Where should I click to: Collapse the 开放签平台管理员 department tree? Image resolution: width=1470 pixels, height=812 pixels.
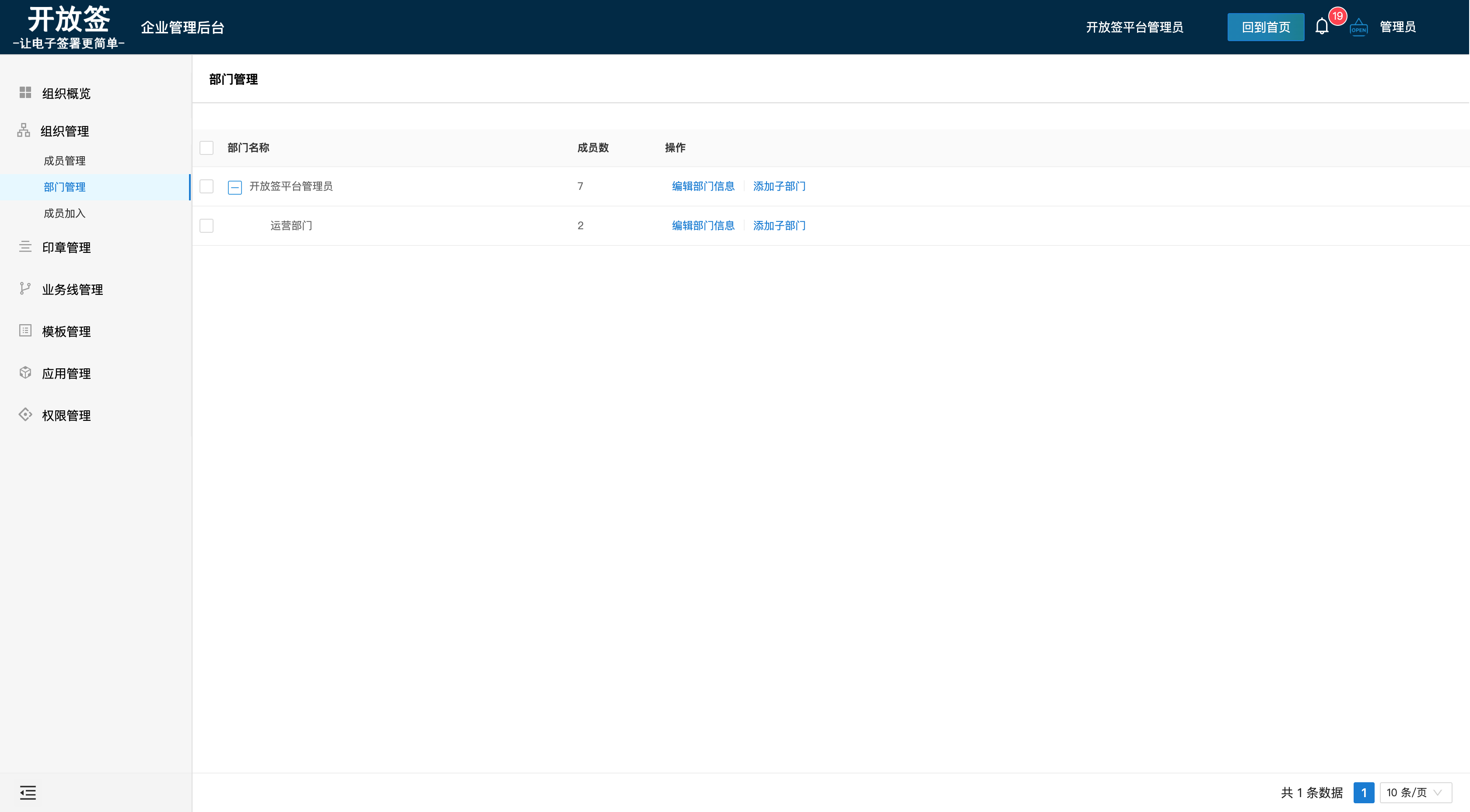(x=234, y=187)
